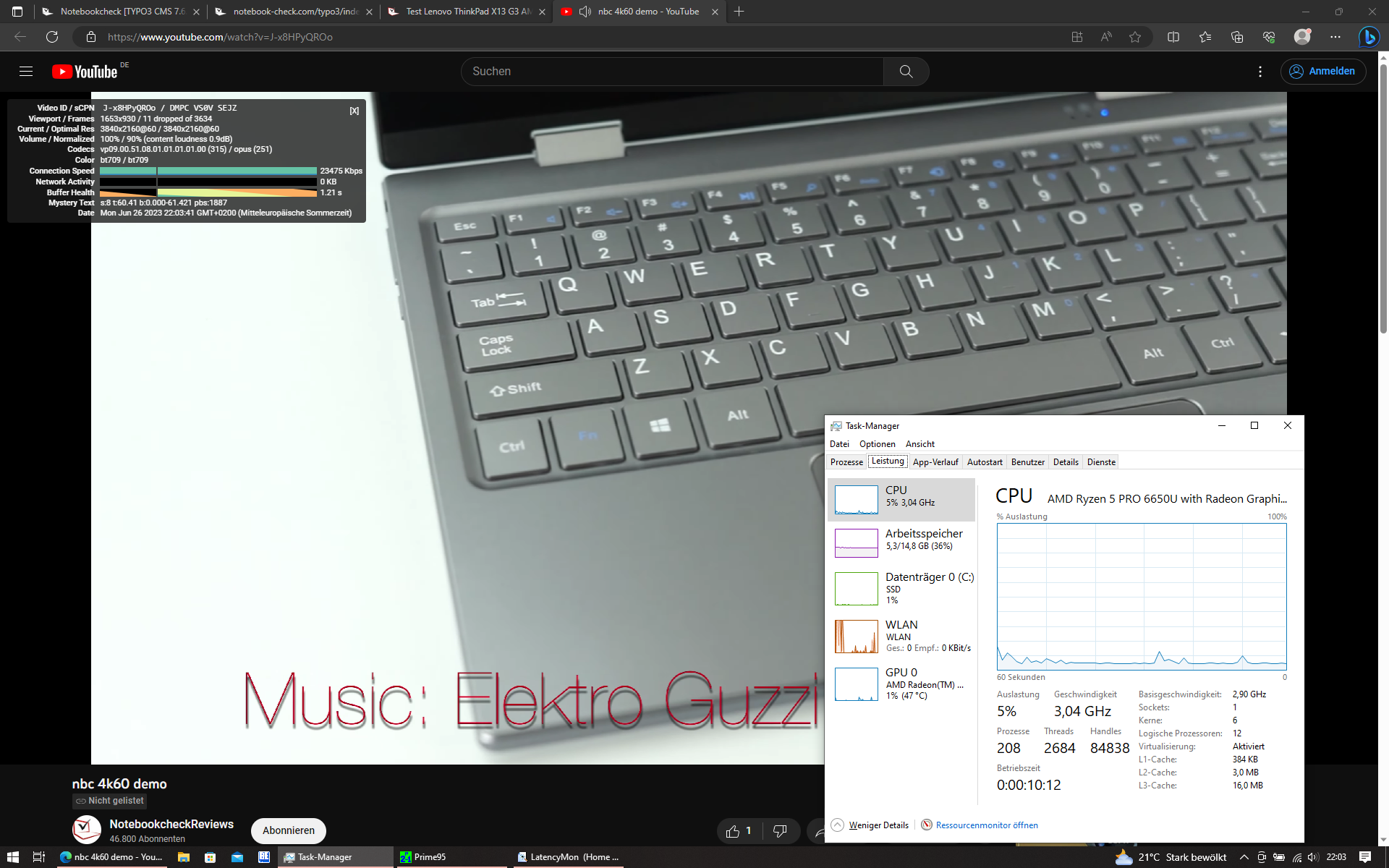Open the Optionen menu

pyautogui.click(x=877, y=444)
